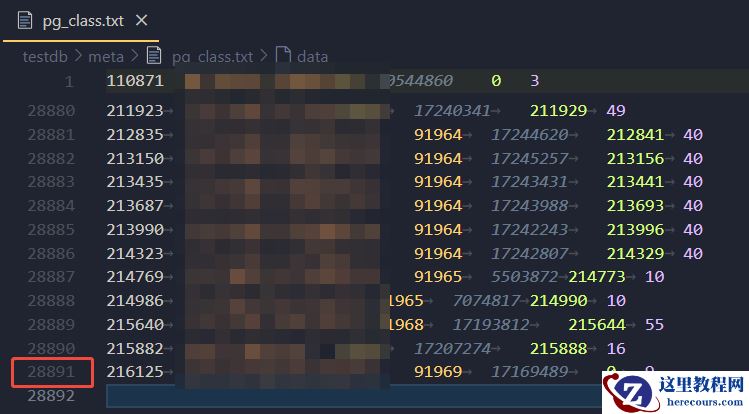Click line number 28888
Viewport: 749px width, 414px height.
(51, 301)
